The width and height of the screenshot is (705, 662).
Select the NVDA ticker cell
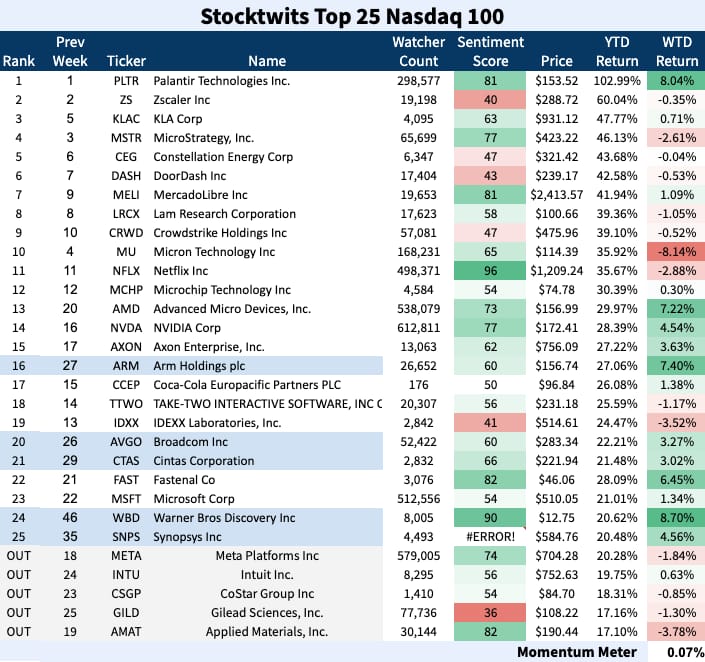coord(126,328)
